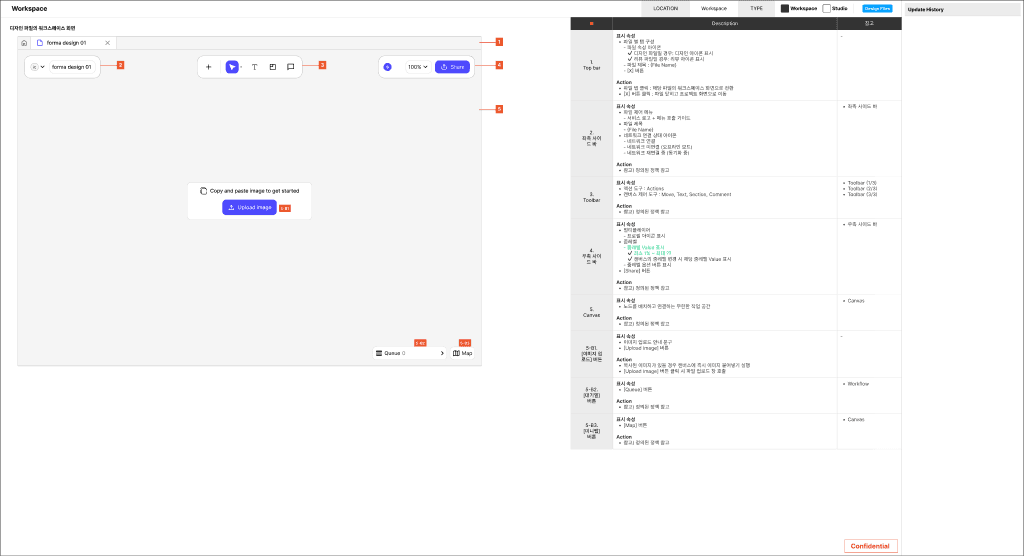
Task: Click the Confidential label
Action: pyautogui.click(x=870, y=546)
